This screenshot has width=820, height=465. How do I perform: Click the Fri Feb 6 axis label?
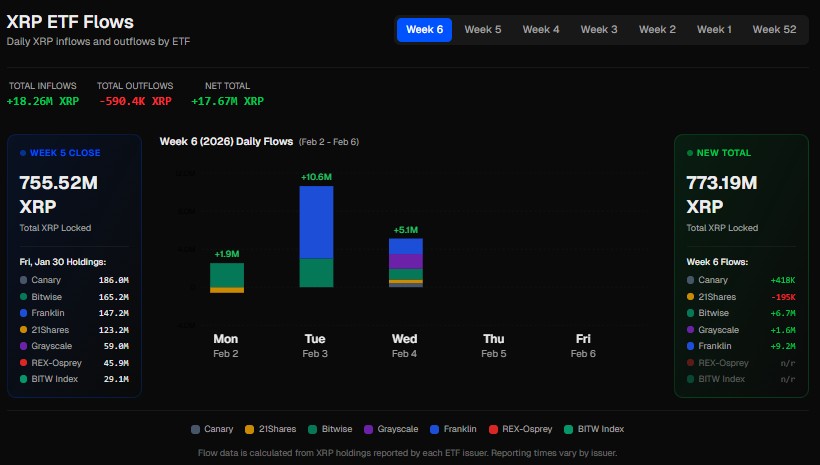(x=583, y=346)
